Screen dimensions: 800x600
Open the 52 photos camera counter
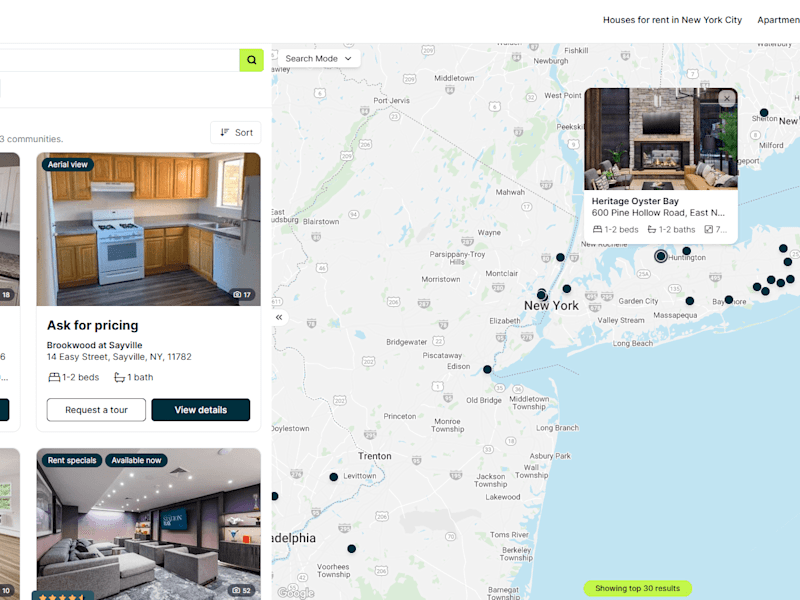pos(242,590)
